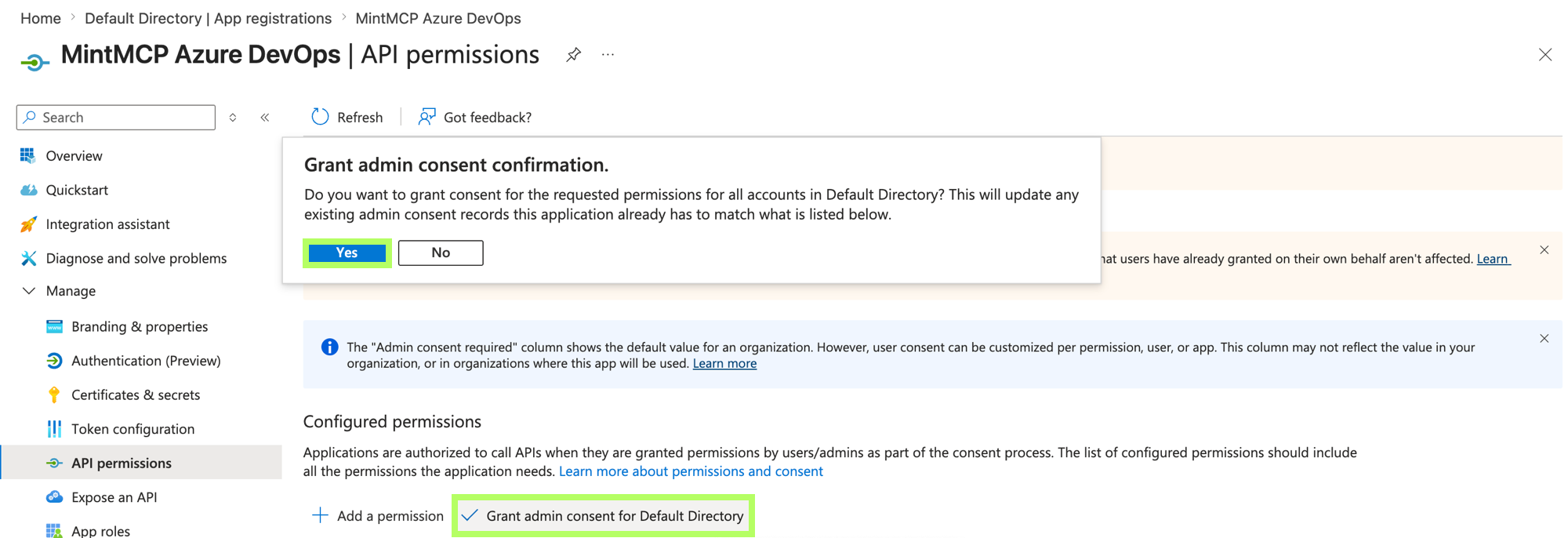Open the ellipsis more options menu
The width and height of the screenshot is (1568, 538).
(608, 55)
